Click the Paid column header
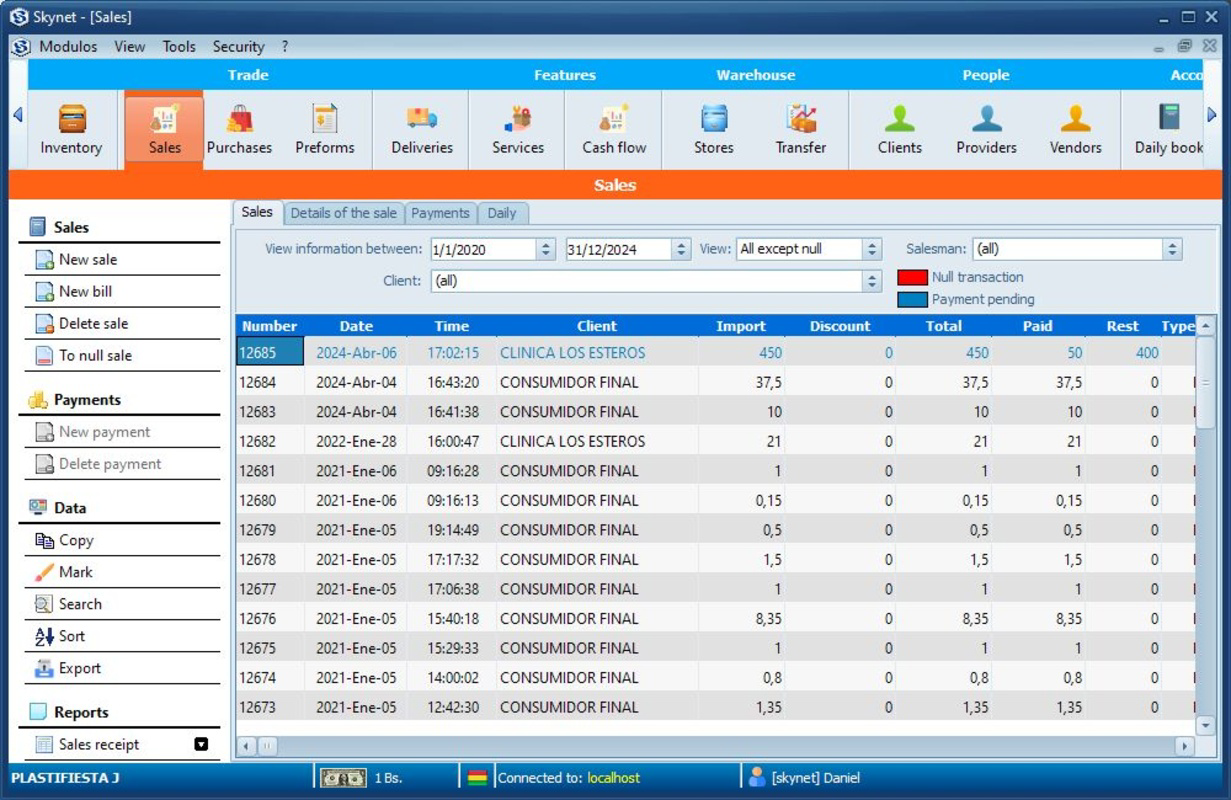Image resolution: width=1231 pixels, height=800 pixels. coord(1038,326)
